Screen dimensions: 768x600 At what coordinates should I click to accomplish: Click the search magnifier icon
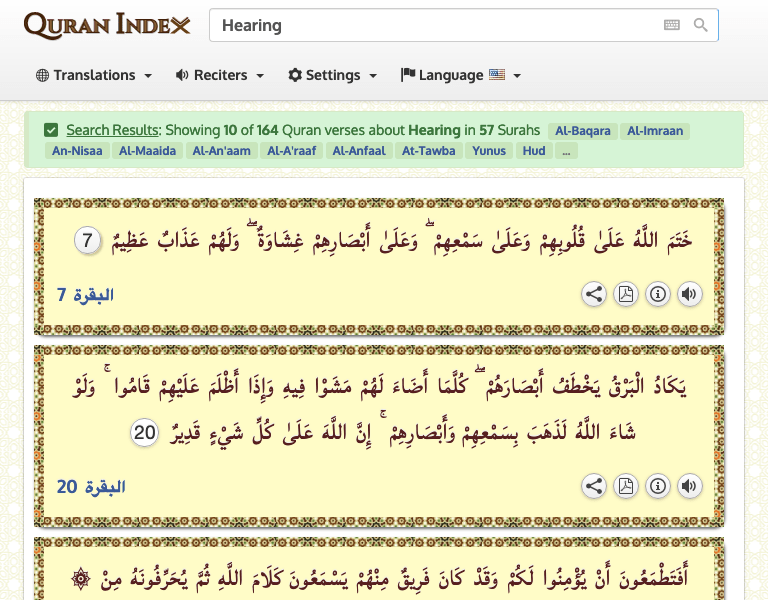700,25
